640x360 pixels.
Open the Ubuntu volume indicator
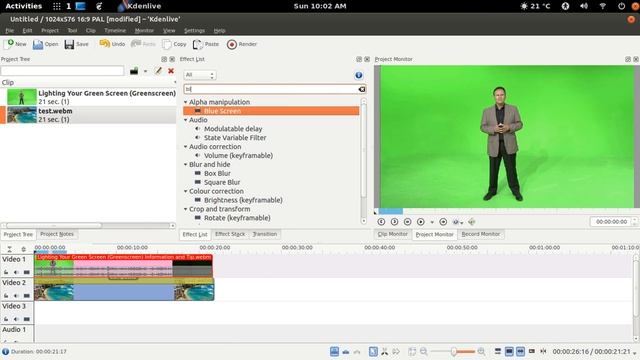584,6
